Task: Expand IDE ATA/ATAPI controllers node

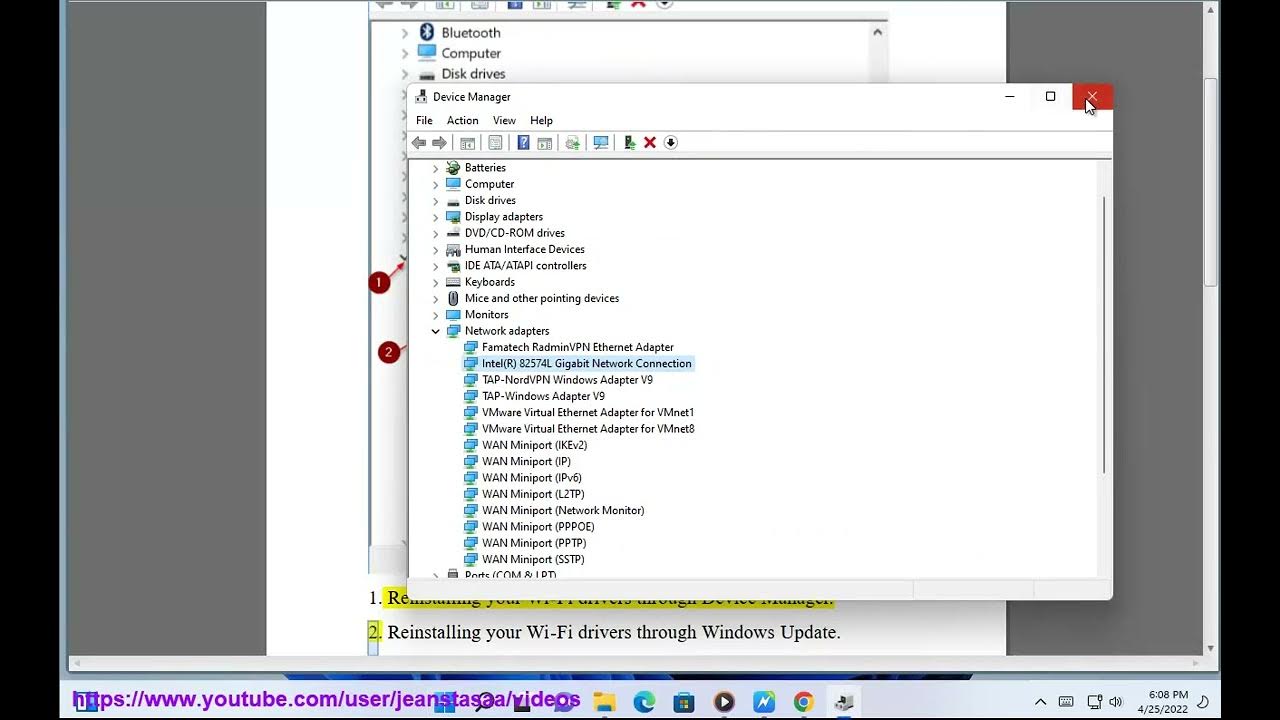Action: [436, 266]
